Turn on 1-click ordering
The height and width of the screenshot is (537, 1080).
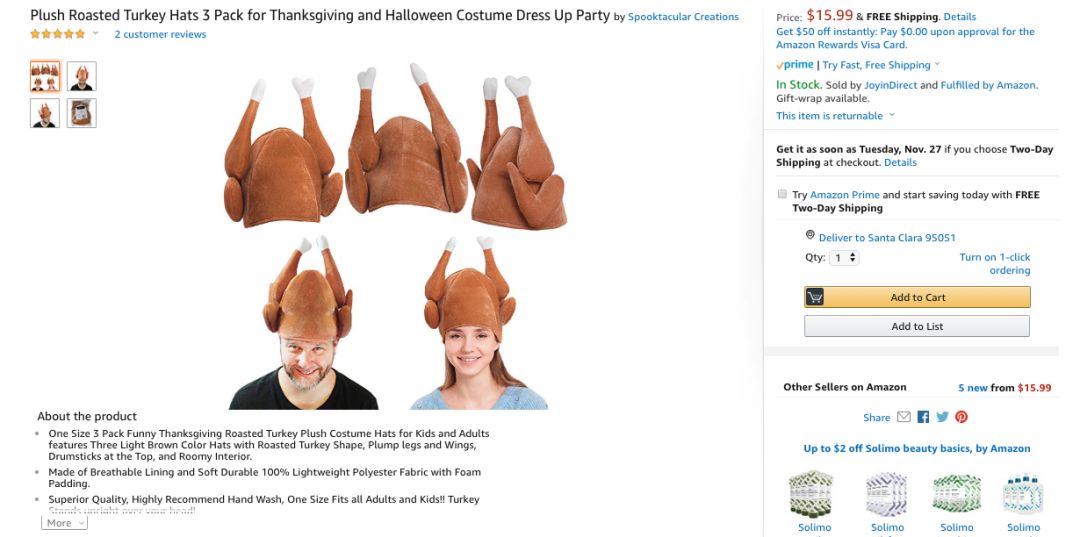[x=995, y=264]
